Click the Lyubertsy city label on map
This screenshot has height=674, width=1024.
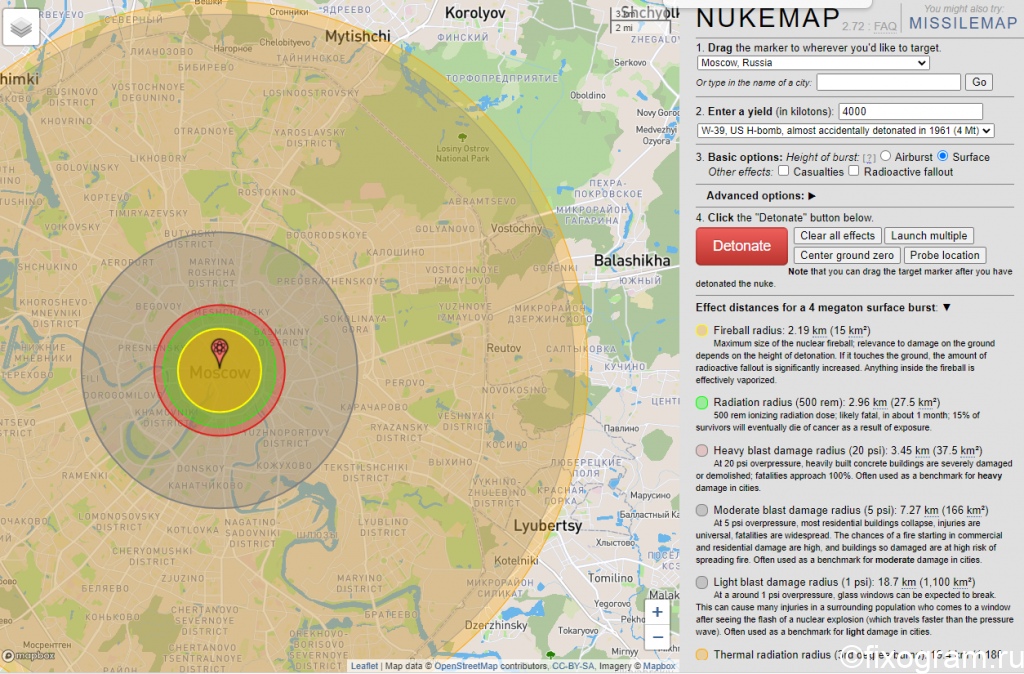547,526
